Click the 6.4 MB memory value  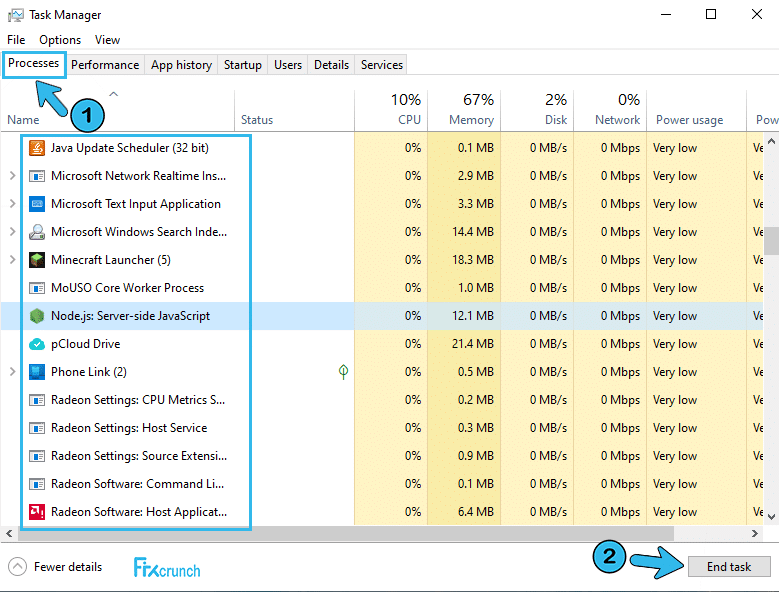pos(475,512)
